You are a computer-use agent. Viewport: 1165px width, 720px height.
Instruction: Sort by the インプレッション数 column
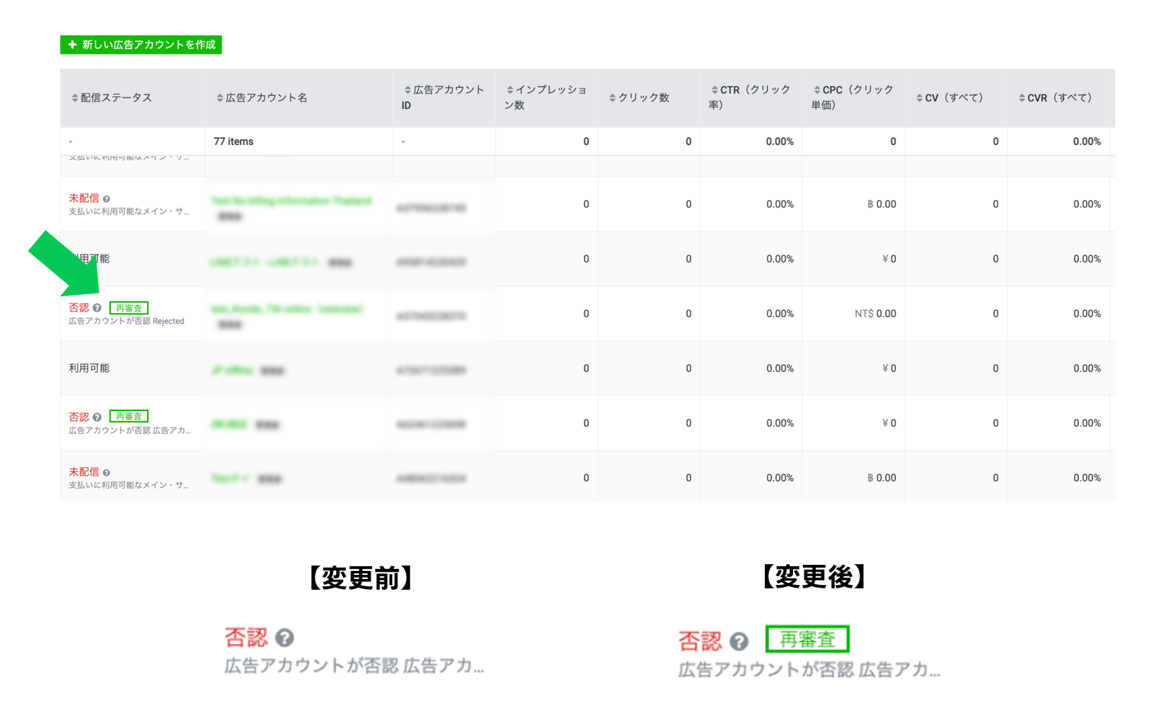click(545, 97)
